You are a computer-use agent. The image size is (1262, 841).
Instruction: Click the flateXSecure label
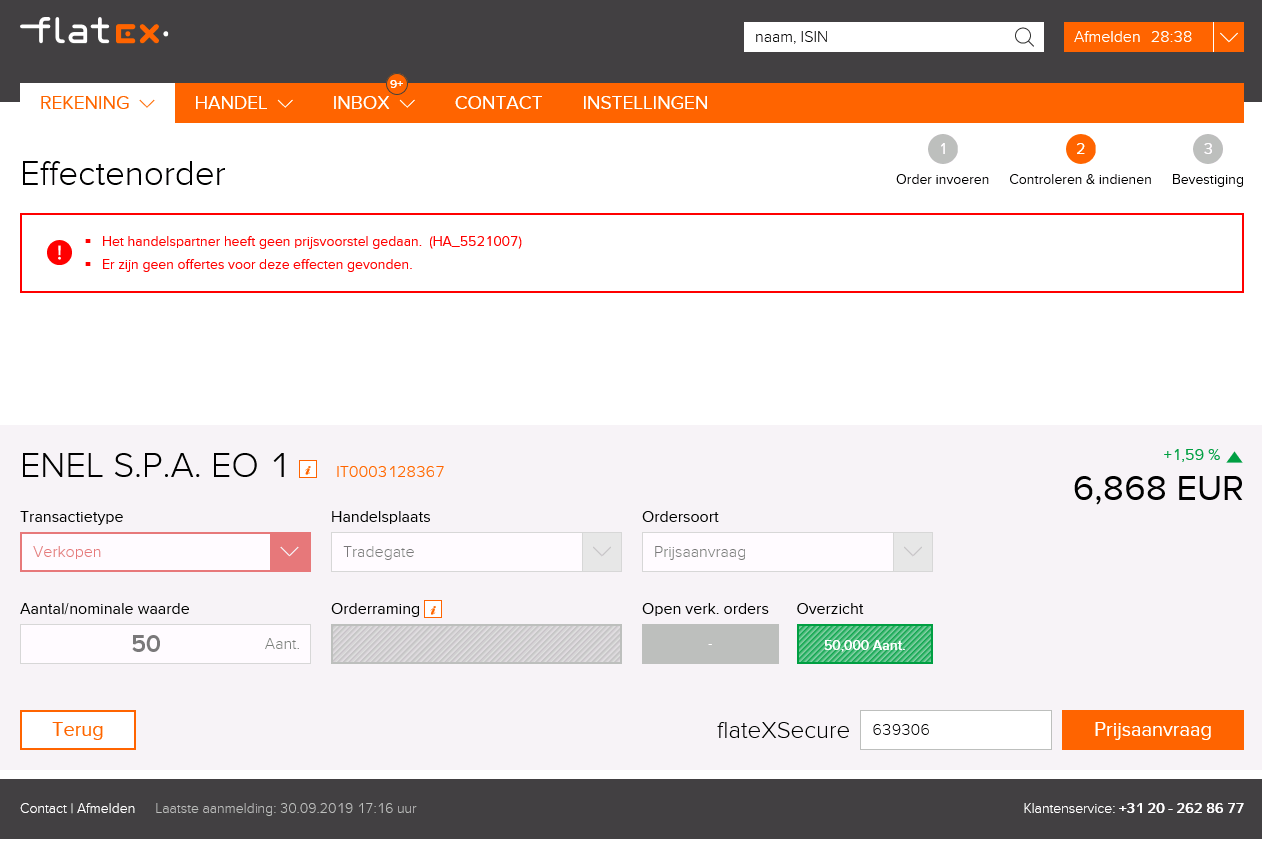click(x=783, y=731)
